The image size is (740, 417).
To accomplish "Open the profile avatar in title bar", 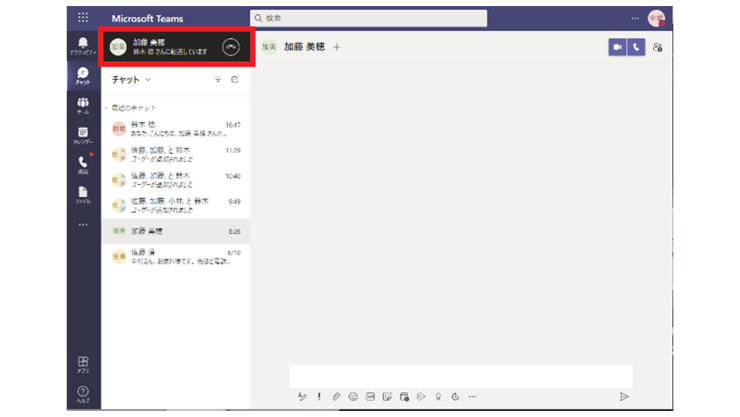I will tap(656, 18).
